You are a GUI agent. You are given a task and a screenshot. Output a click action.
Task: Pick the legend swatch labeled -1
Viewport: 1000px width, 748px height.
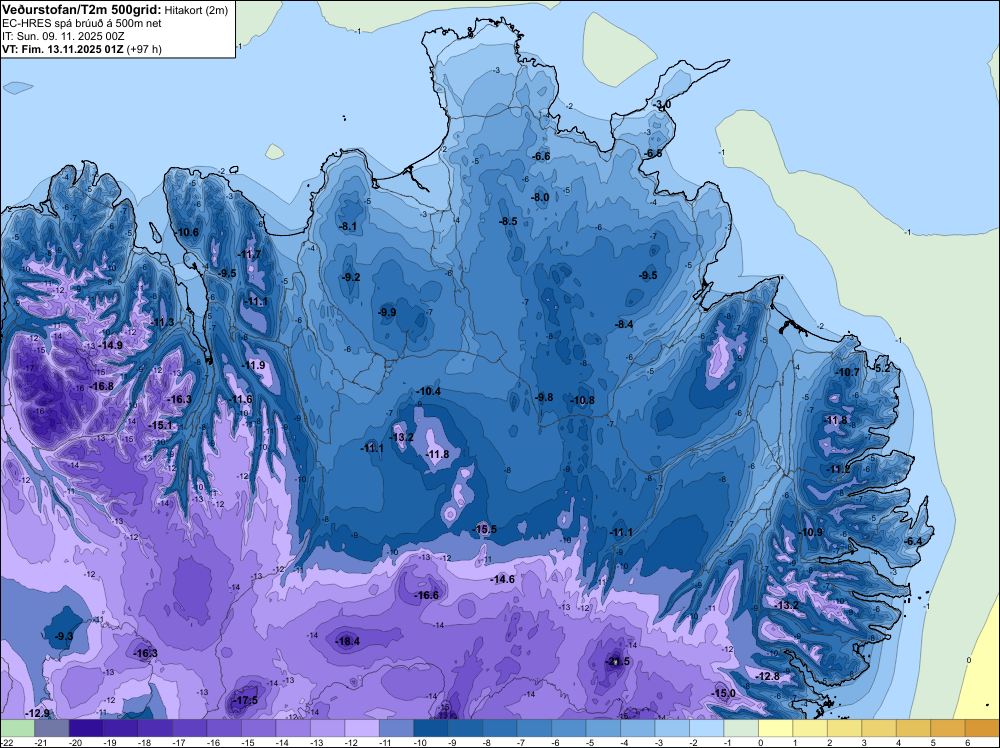coord(740,728)
